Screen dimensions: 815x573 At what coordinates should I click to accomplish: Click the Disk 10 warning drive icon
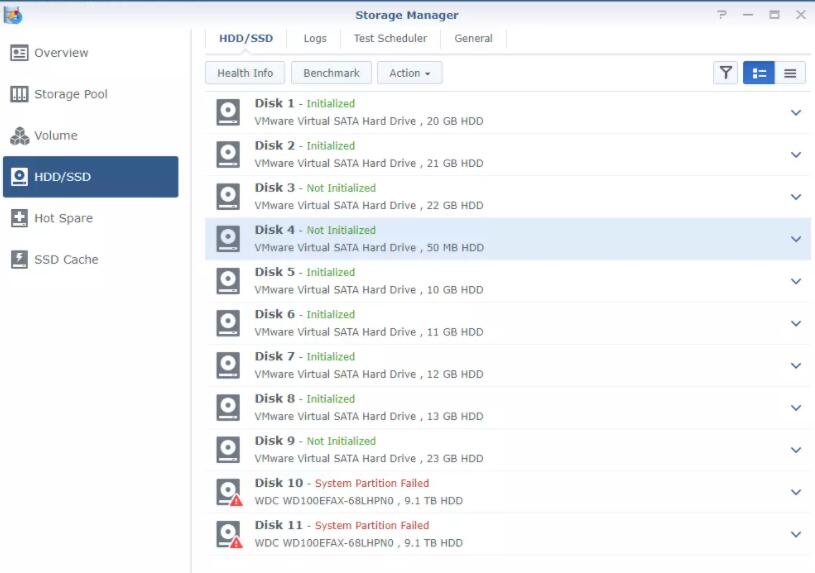(229, 492)
